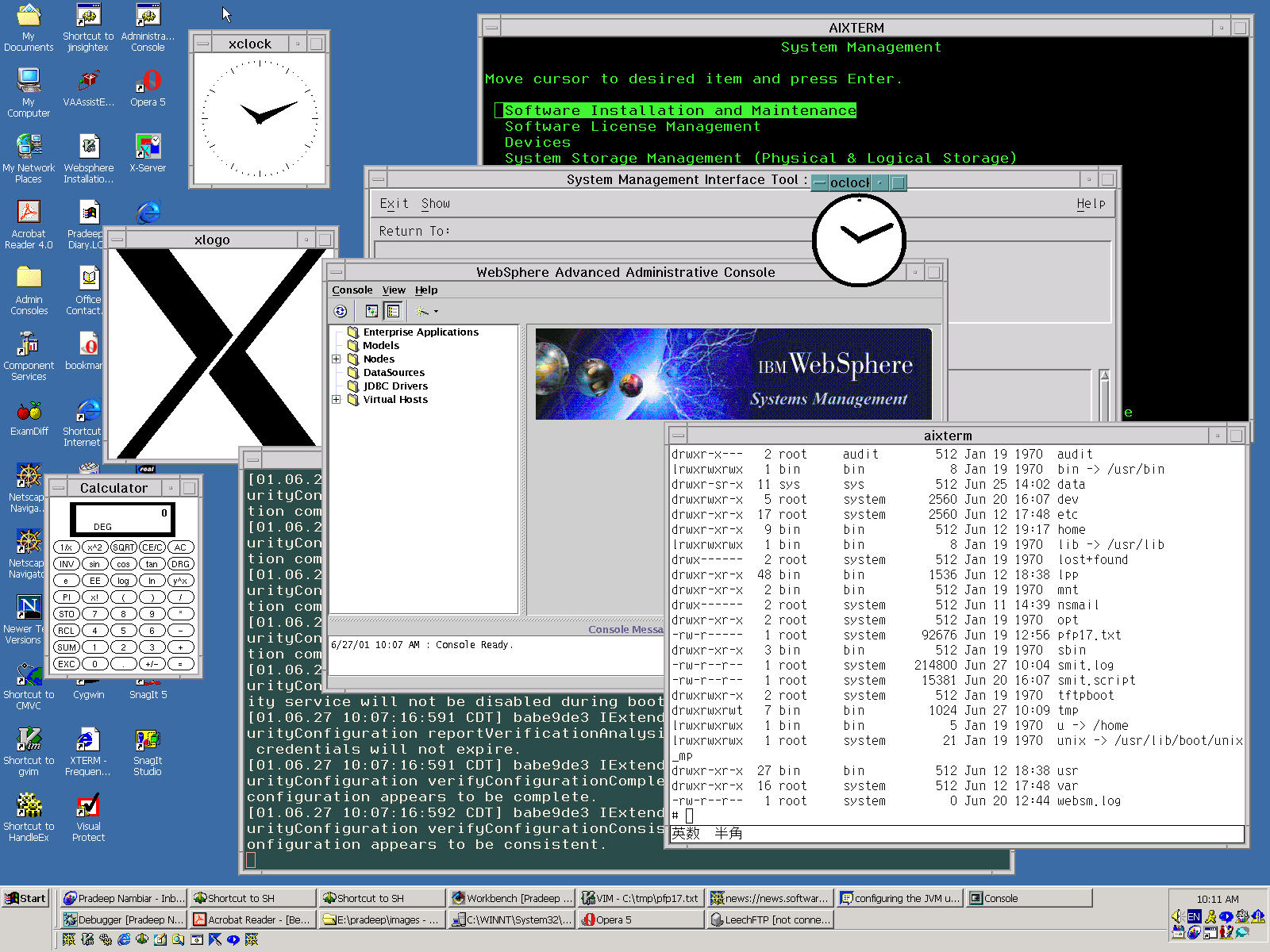Toggle INV mode on the Calculator

tap(66, 564)
